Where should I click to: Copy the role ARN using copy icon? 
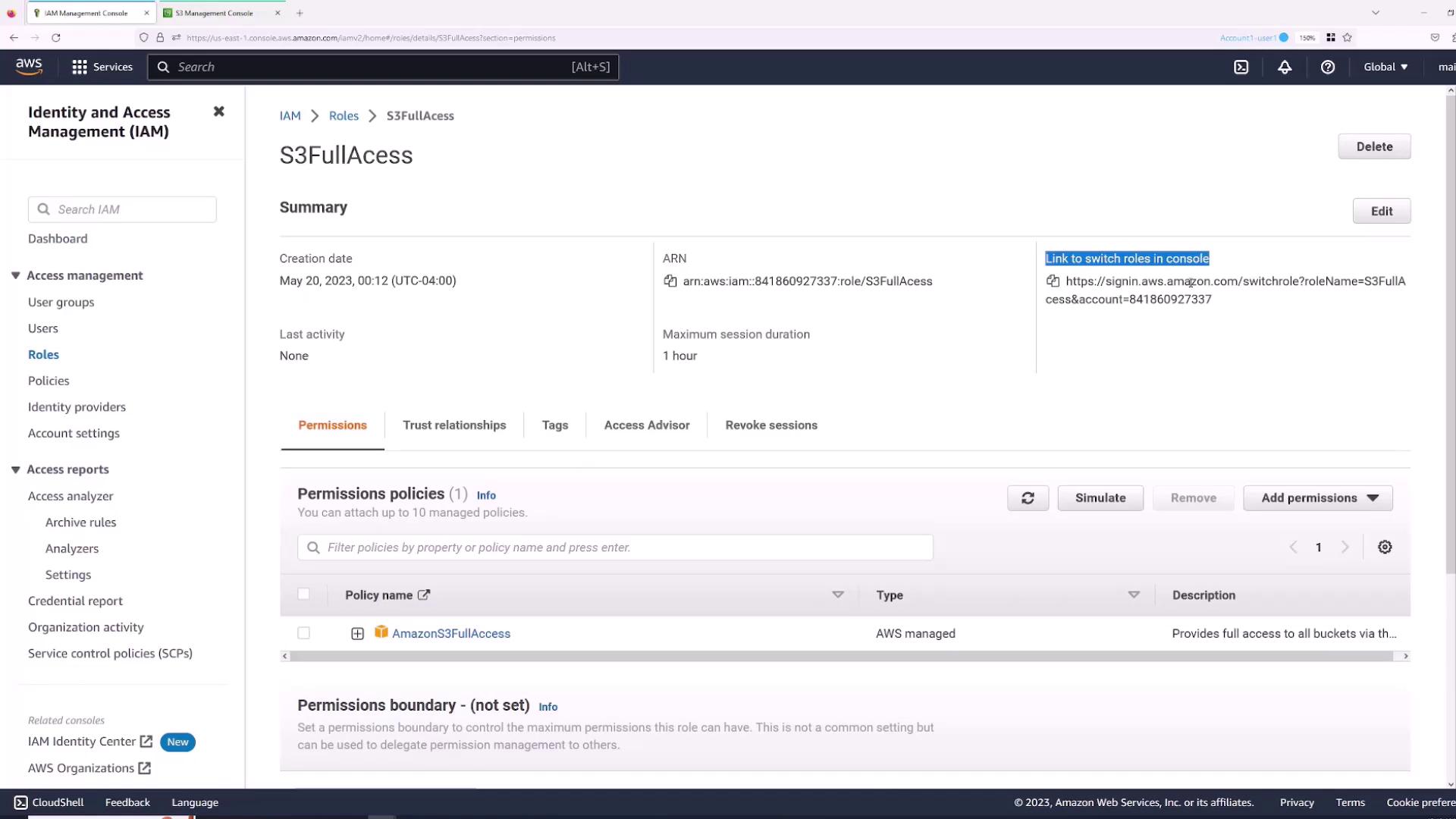click(670, 281)
